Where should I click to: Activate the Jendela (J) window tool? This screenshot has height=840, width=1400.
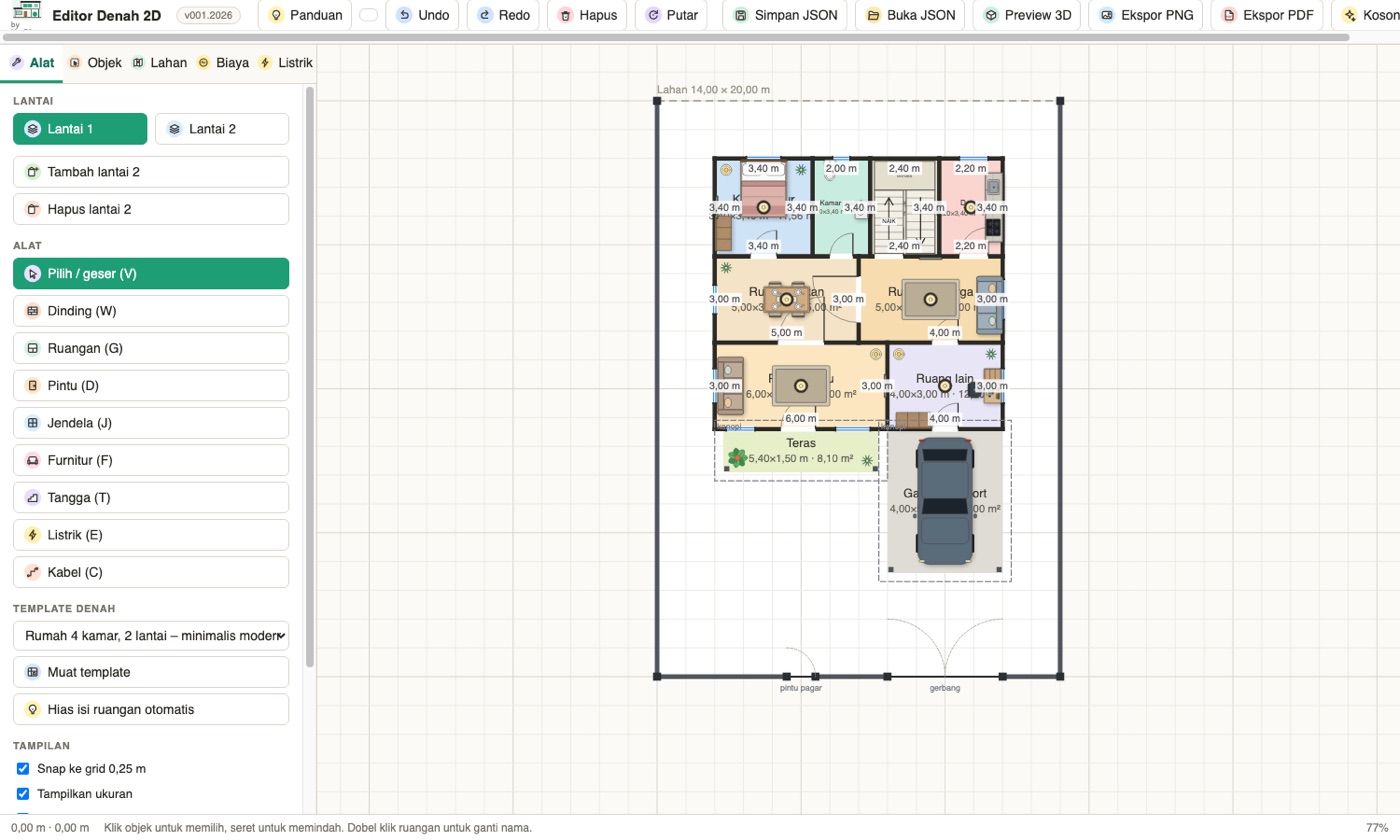151,423
